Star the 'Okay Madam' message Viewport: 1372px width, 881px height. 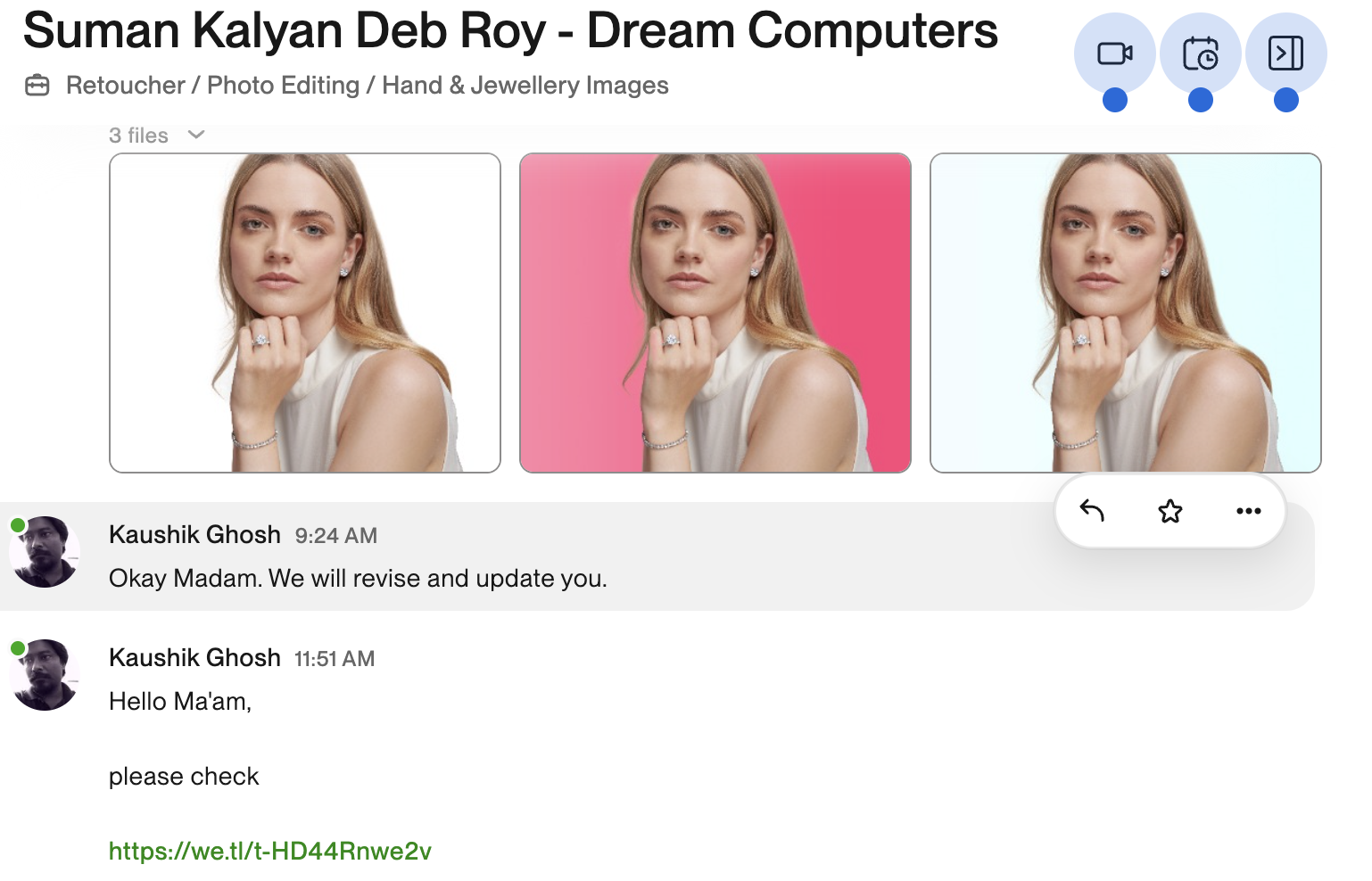[1170, 511]
